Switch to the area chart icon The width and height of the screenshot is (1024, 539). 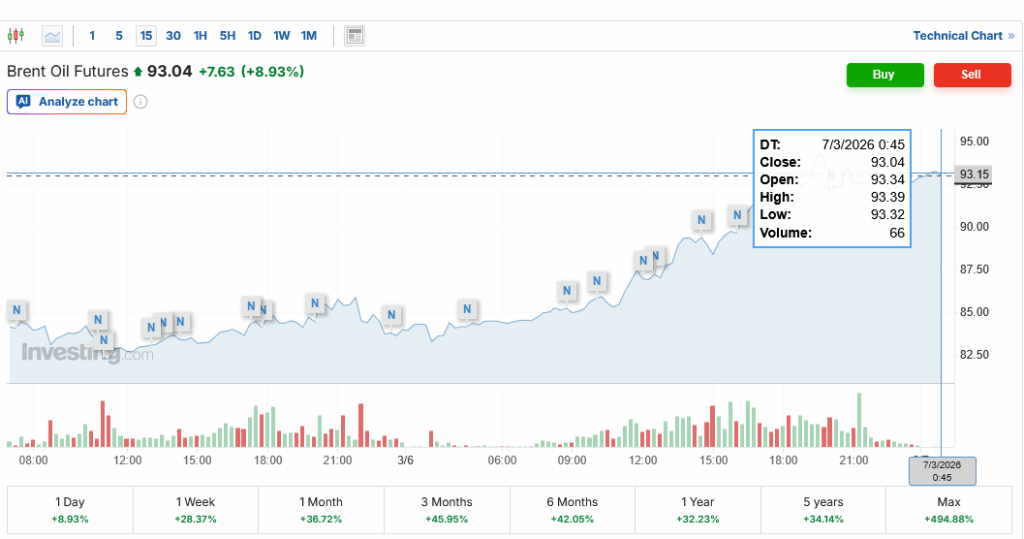point(52,36)
